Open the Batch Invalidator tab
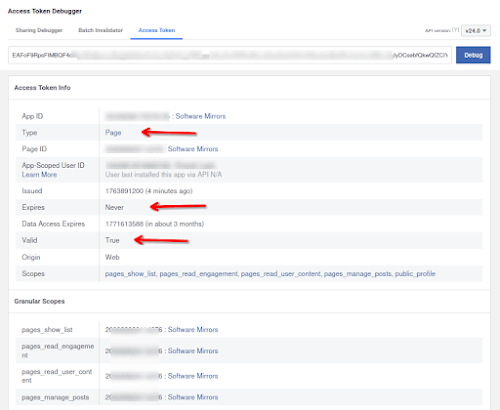 [x=100, y=30]
